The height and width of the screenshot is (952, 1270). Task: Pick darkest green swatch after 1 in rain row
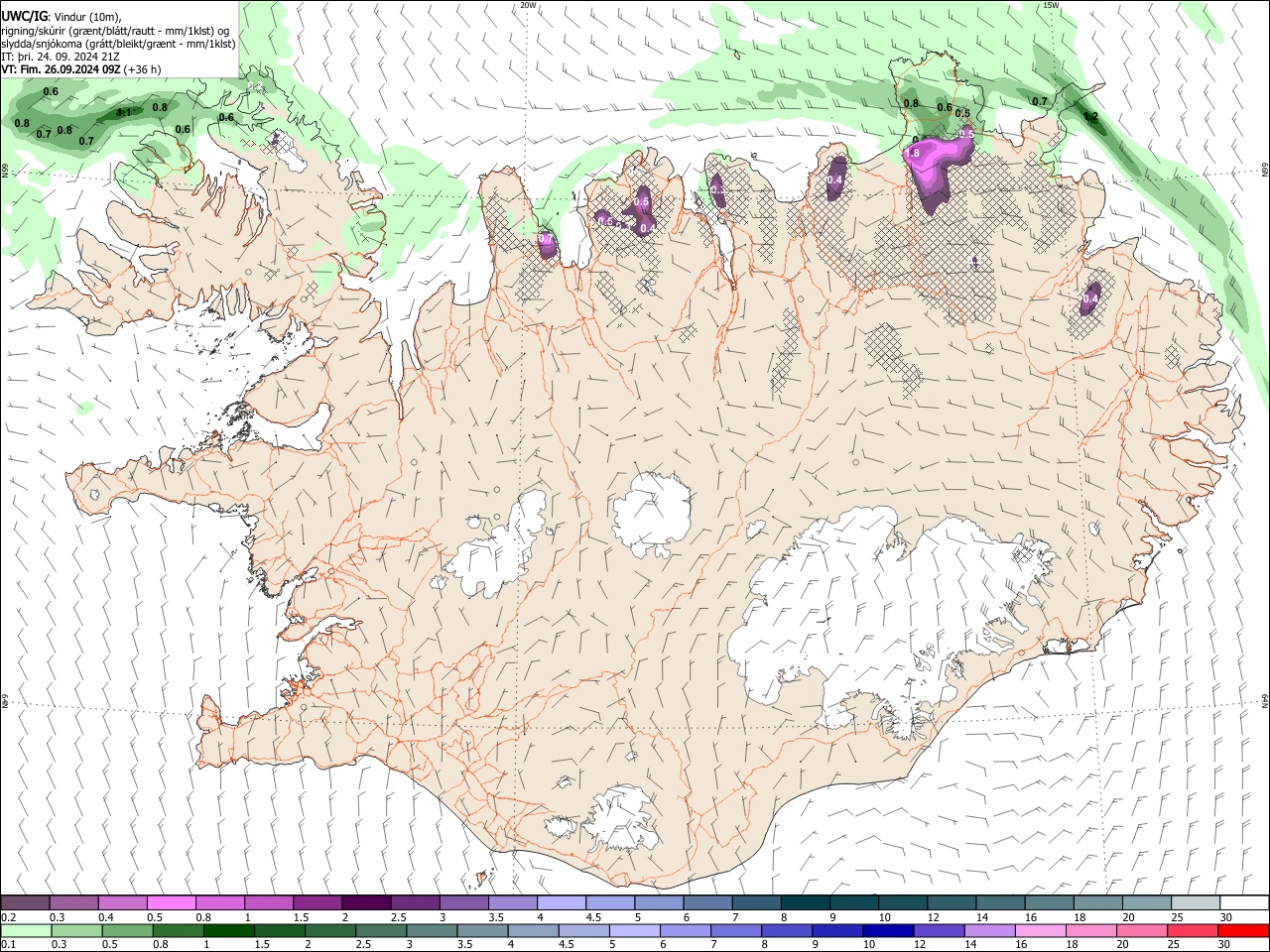click(x=229, y=930)
